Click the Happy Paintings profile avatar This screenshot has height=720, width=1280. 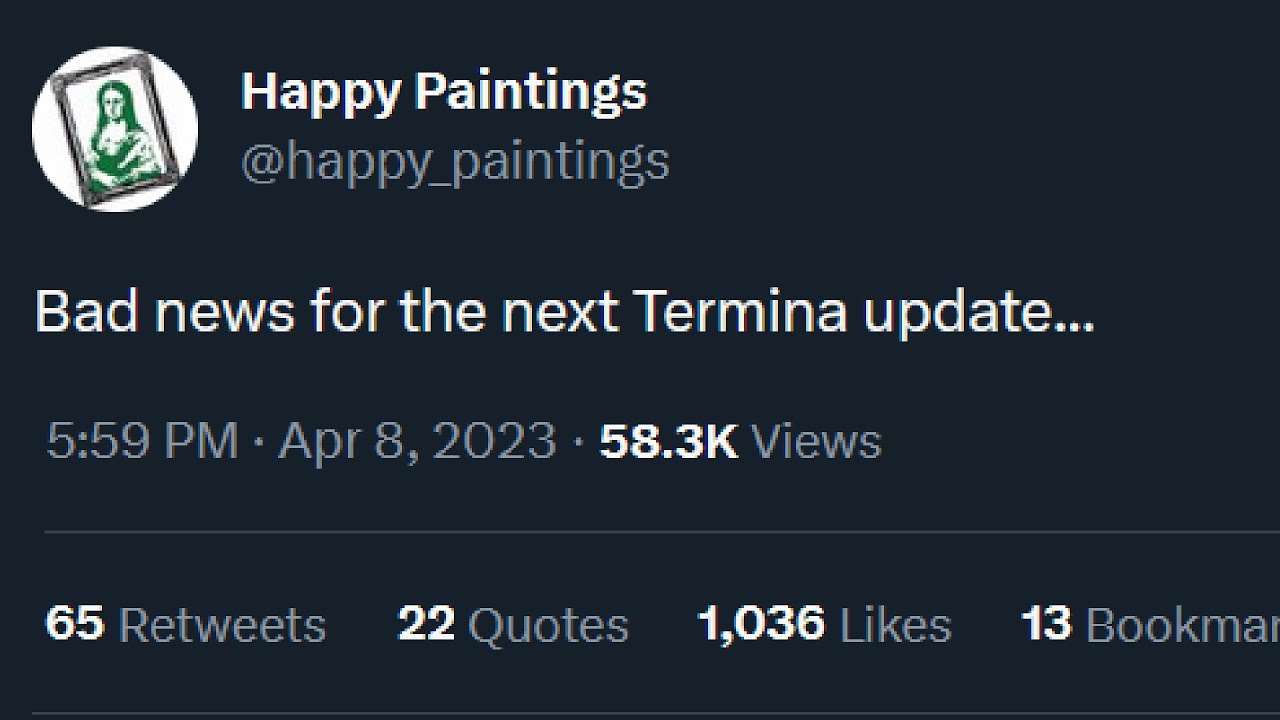[114, 129]
